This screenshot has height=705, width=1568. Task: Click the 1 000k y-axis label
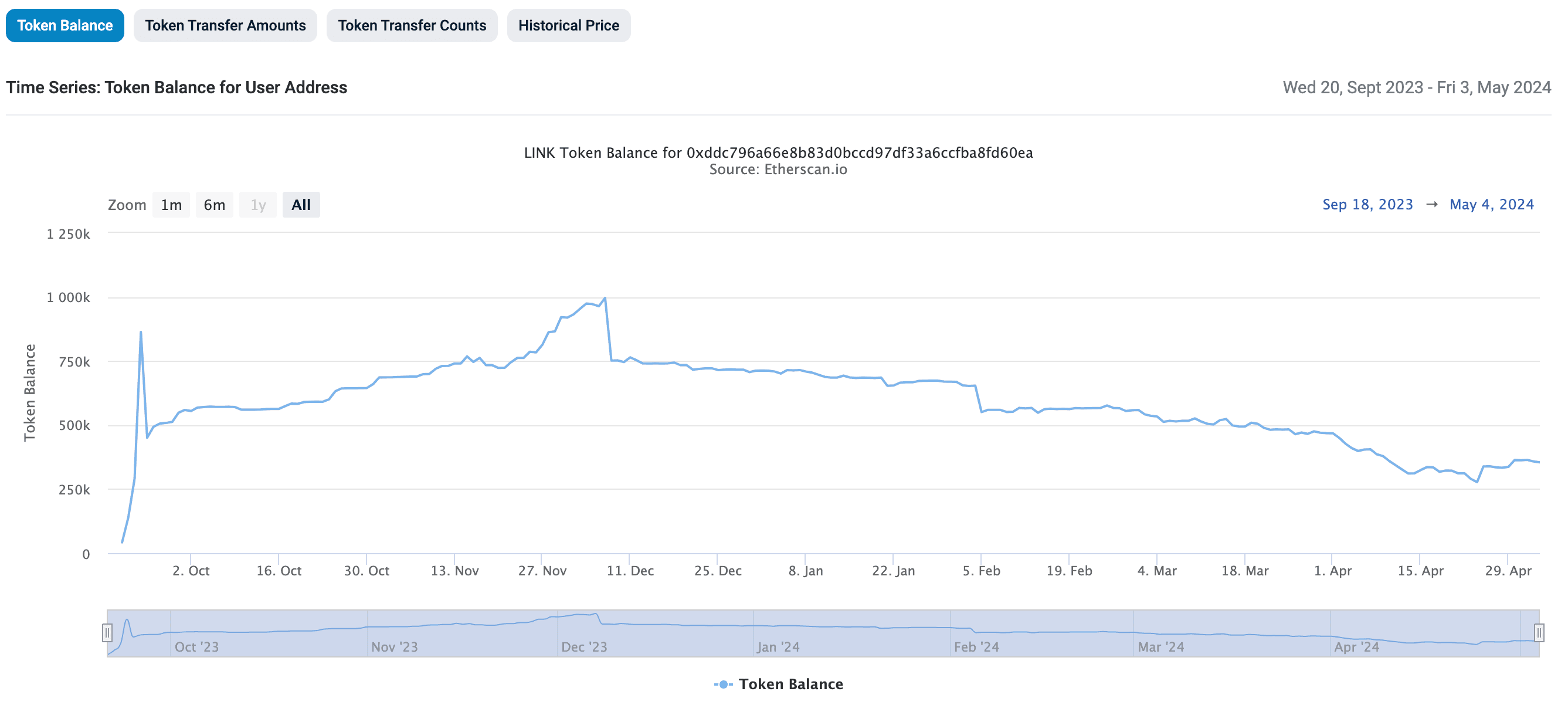[68, 298]
